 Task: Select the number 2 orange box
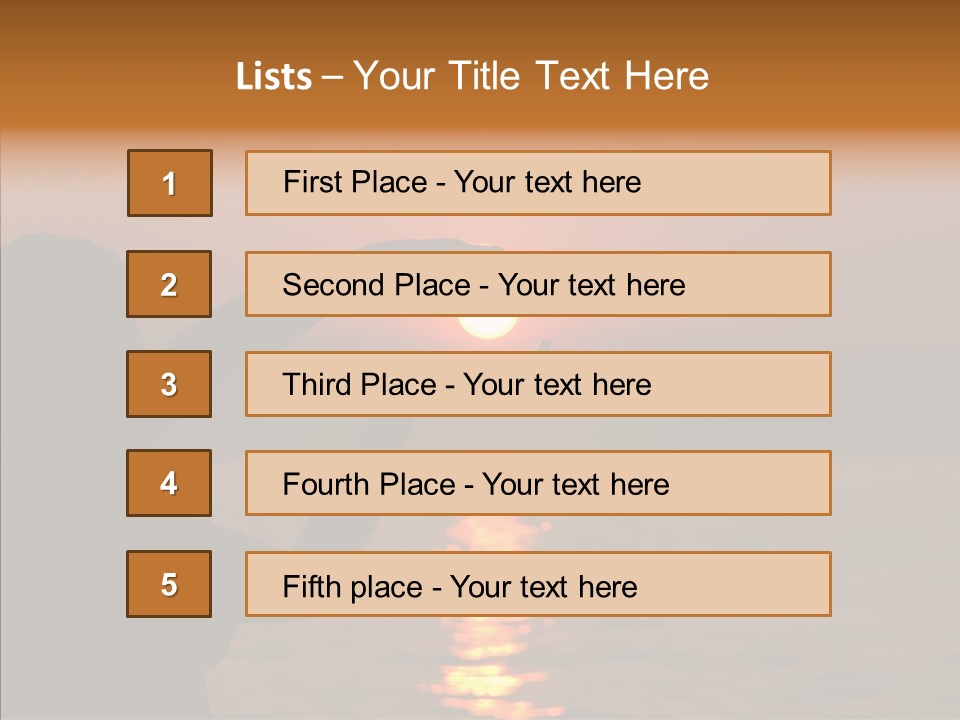tap(169, 284)
